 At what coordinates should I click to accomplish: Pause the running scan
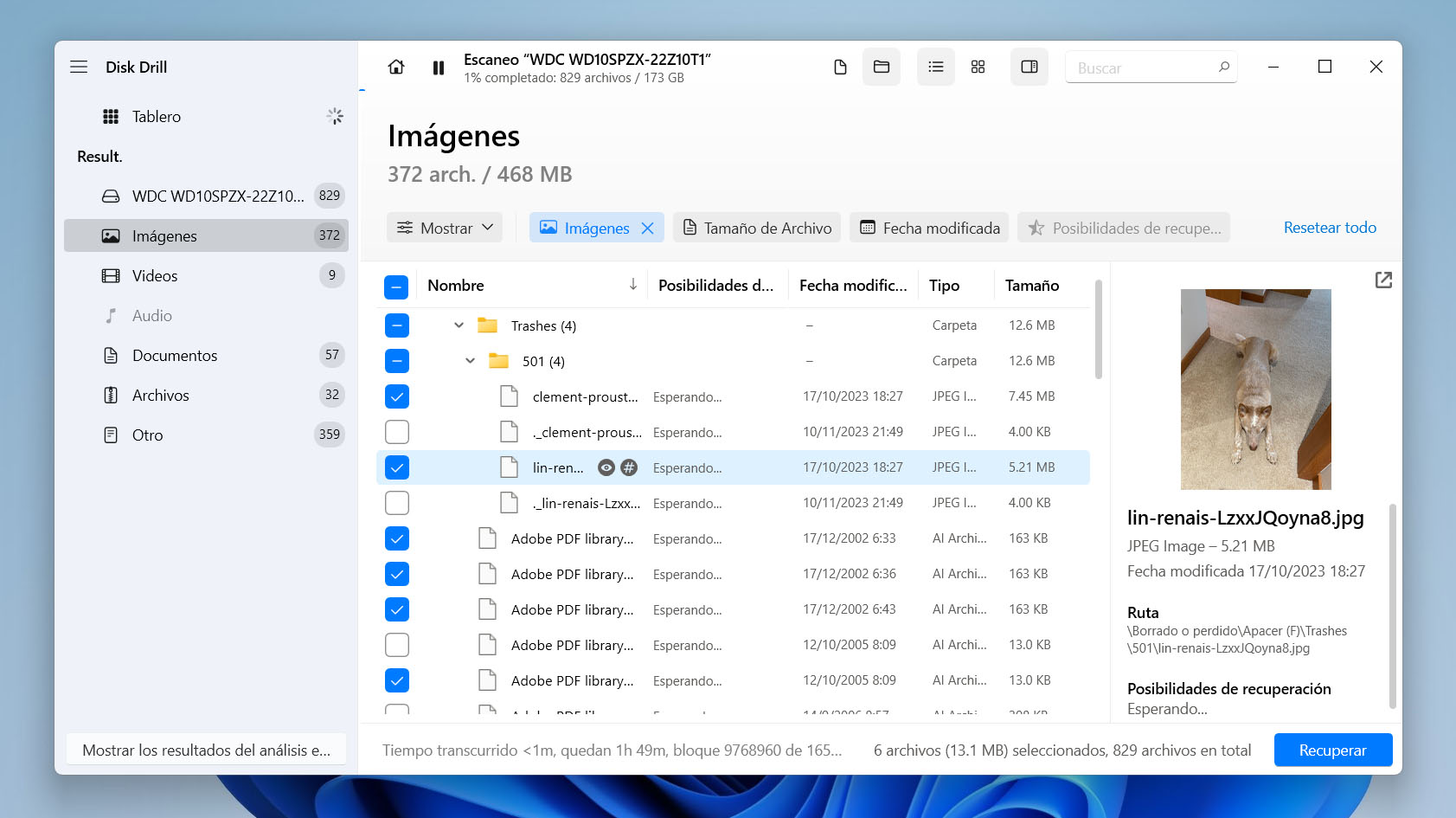[439, 68]
